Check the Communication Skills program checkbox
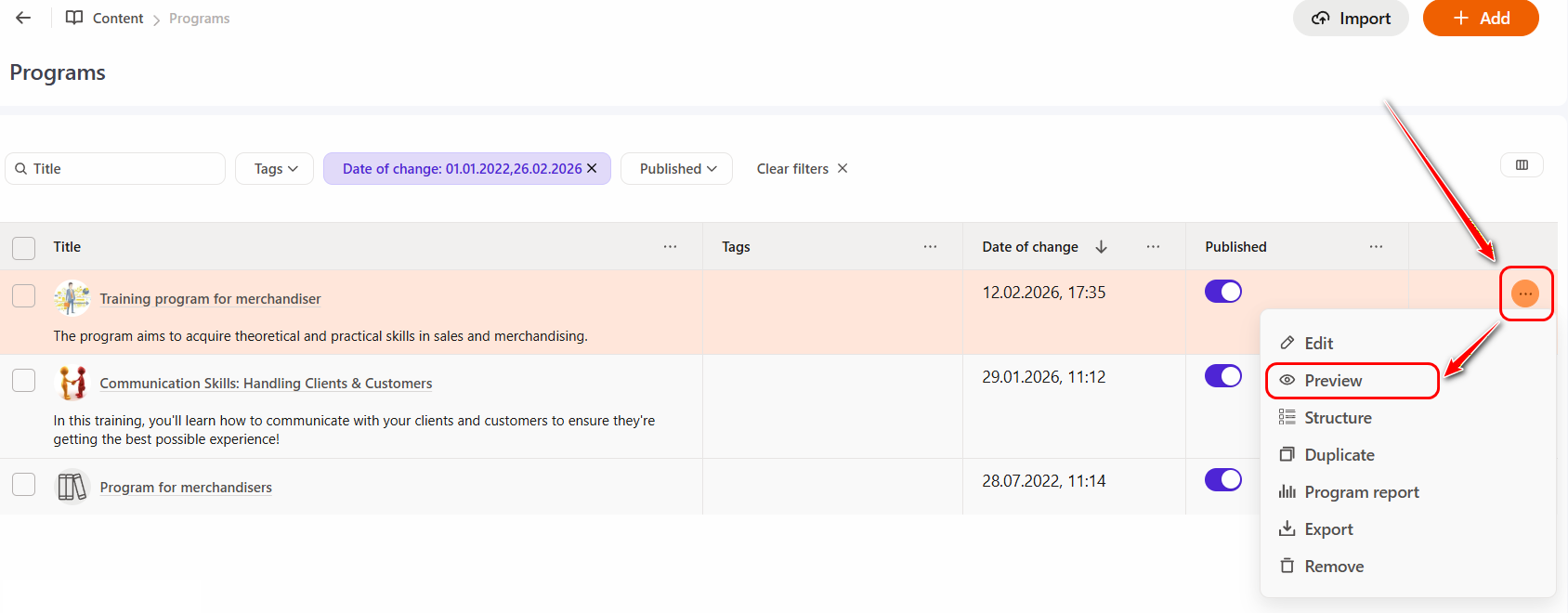Screen dimensions: 1568x613 click(24, 381)
